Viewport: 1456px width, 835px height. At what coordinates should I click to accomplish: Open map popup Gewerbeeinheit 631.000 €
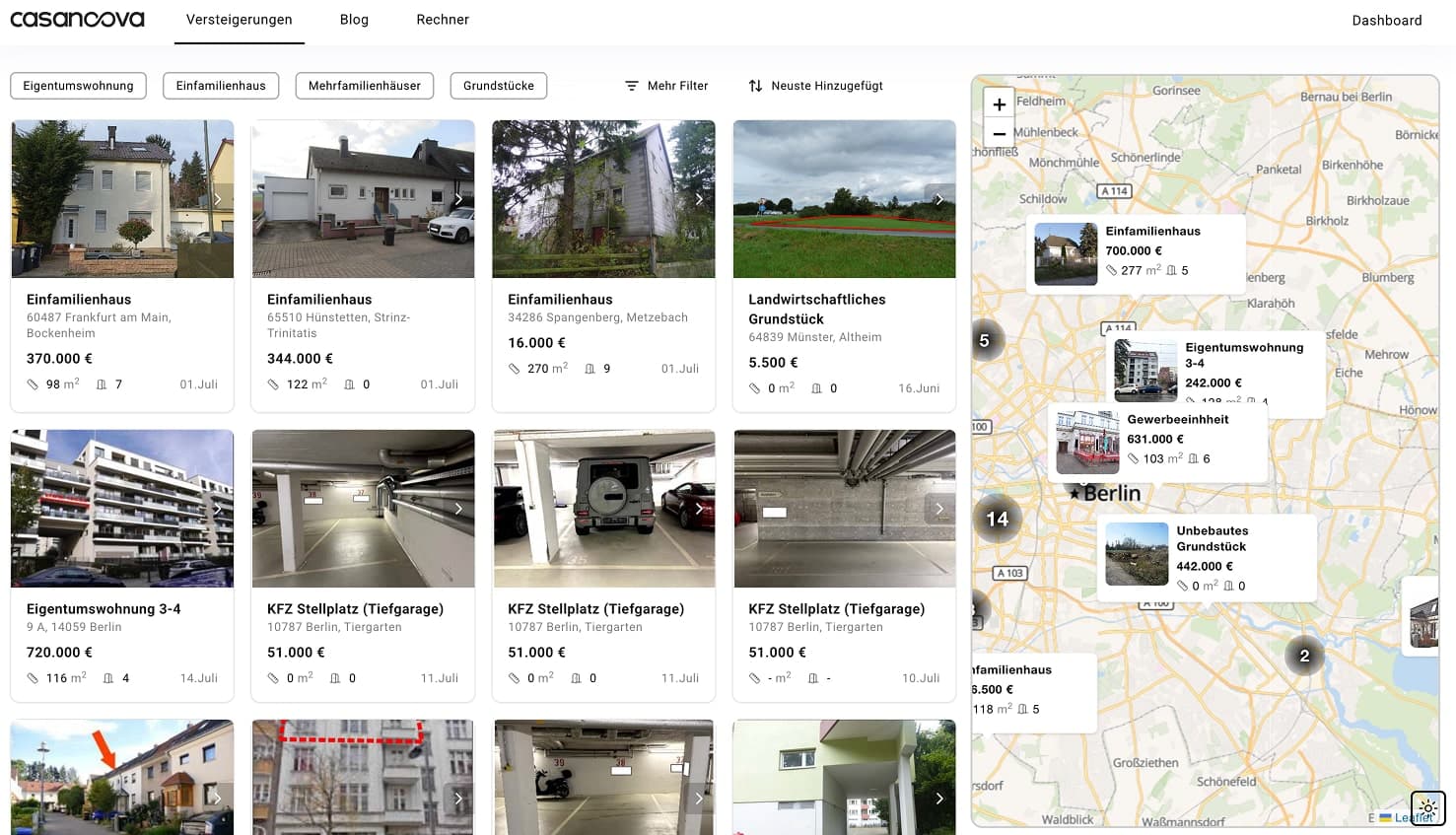pos(1158,442)
